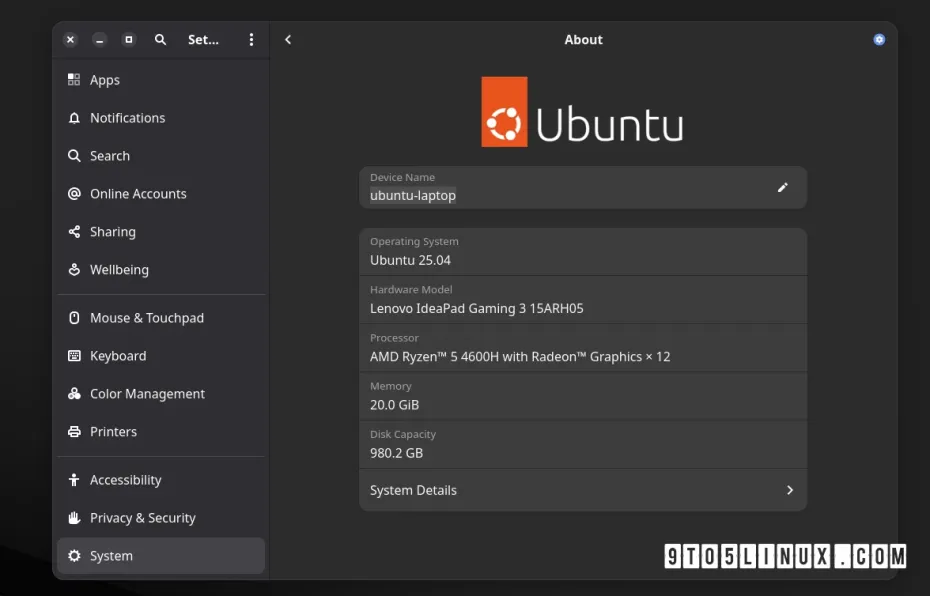The image size is (930, 596).
Task: Click the AMD Ryzen 5 4600H processor text
Action: (520, 356)
